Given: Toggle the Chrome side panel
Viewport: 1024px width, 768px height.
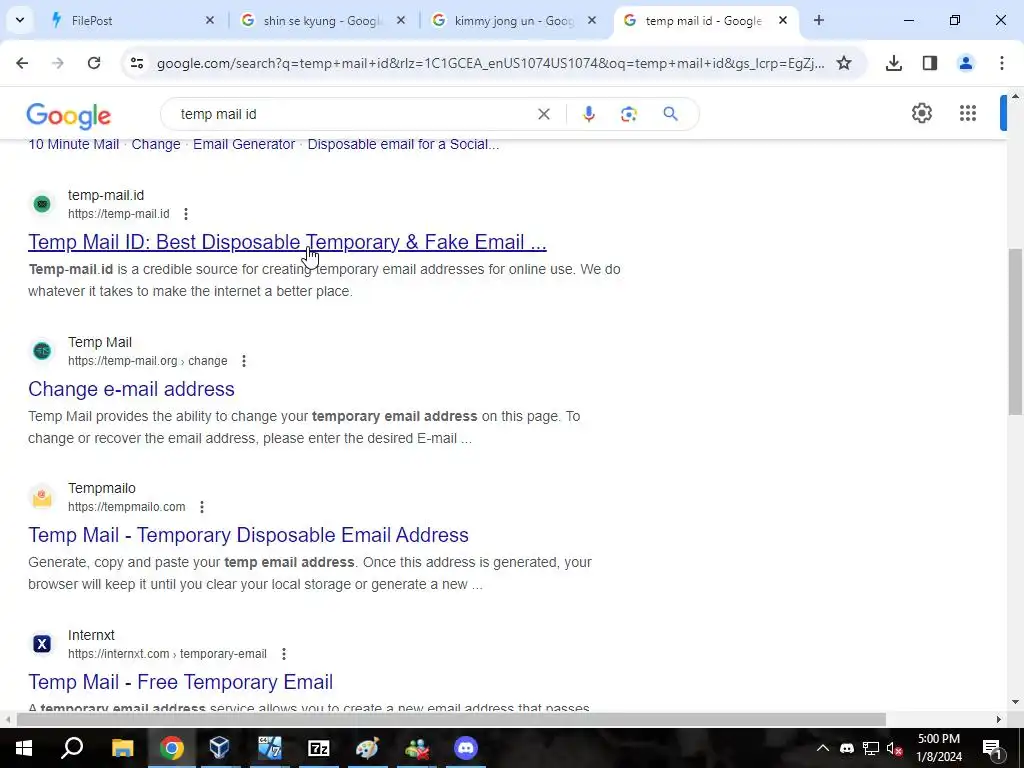Looking at the screenshot, I should point(930,63).
